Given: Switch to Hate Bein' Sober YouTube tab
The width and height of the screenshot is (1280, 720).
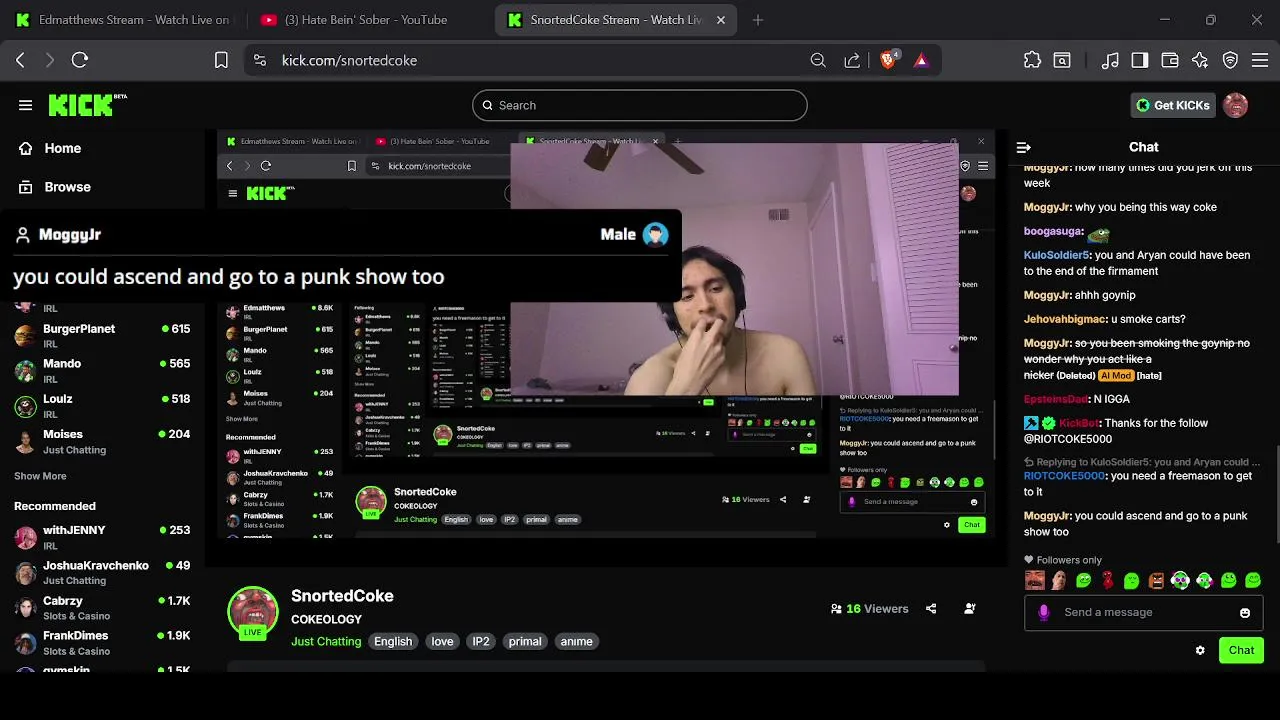Looking at the screenshot, I should pyautogui.click(x=365, y=20).
